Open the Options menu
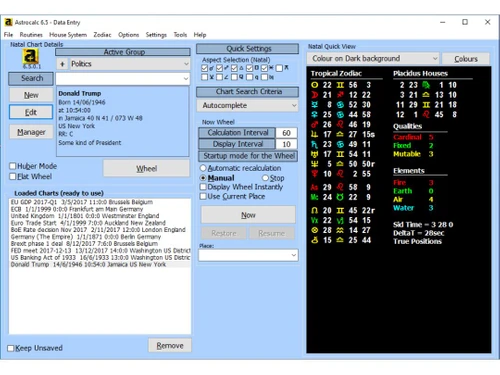The image size is (500, 375). pos(128,35)
